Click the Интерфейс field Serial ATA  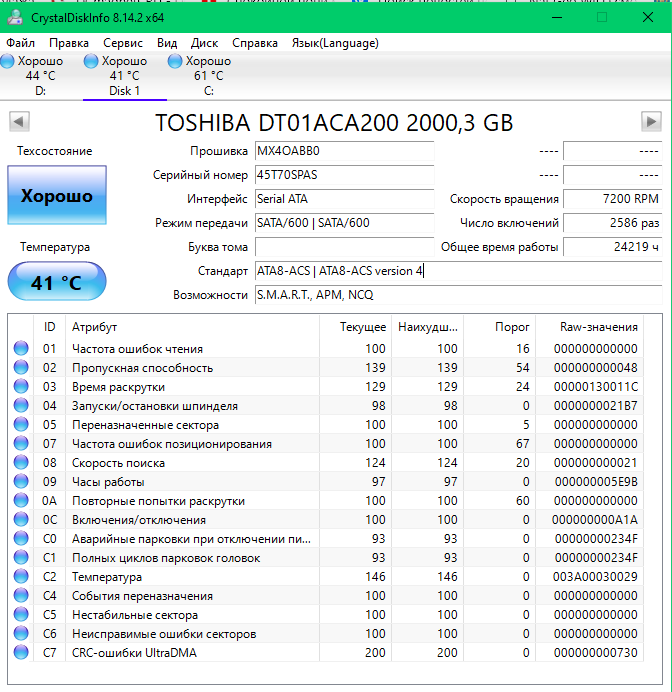click(x=344, y=199)
